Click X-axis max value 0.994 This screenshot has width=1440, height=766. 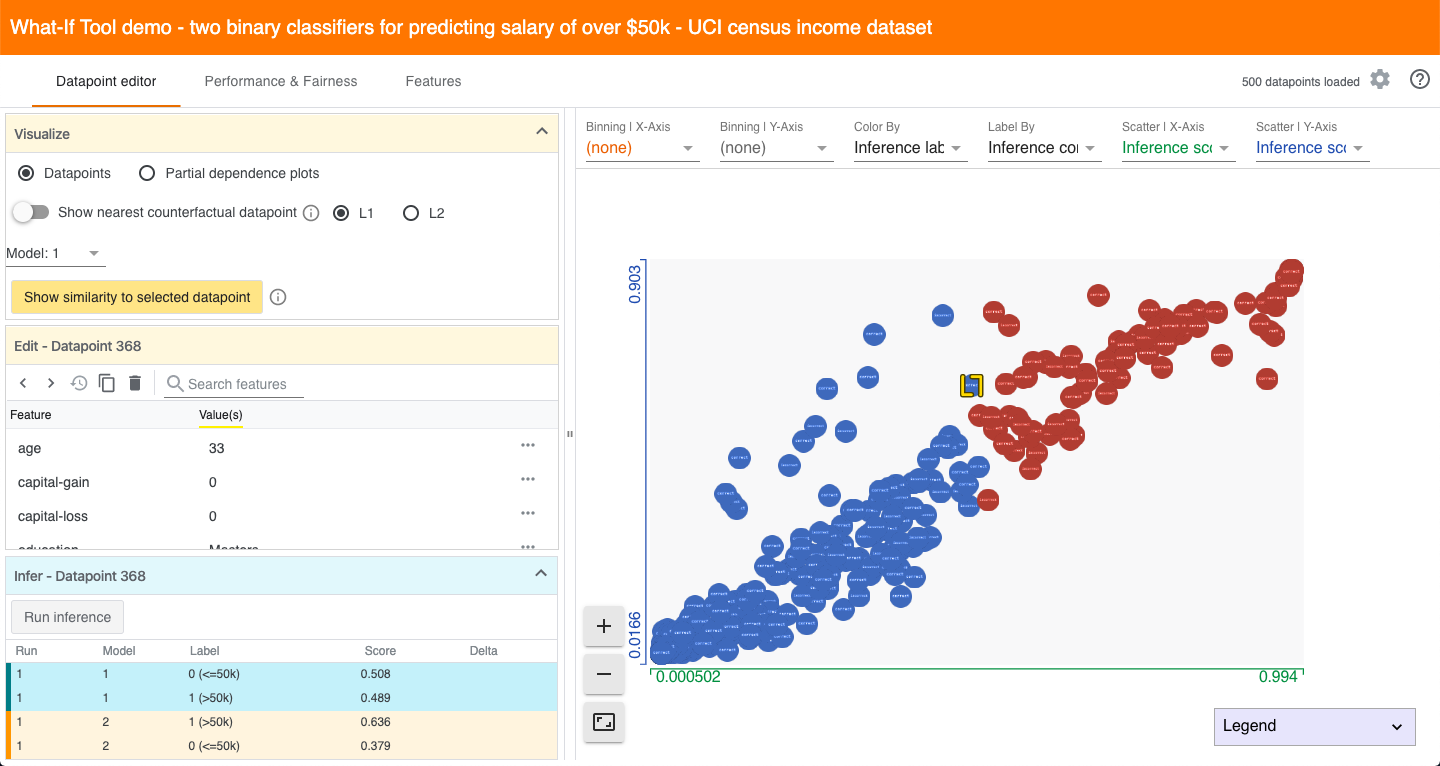1278,677
